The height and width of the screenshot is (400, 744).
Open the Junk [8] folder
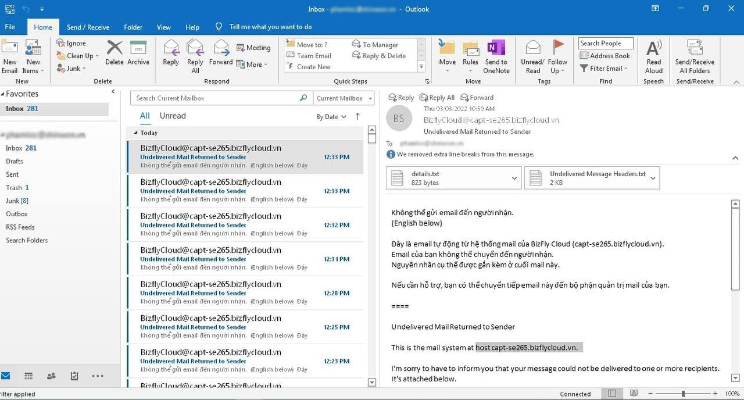coord(17,201)
